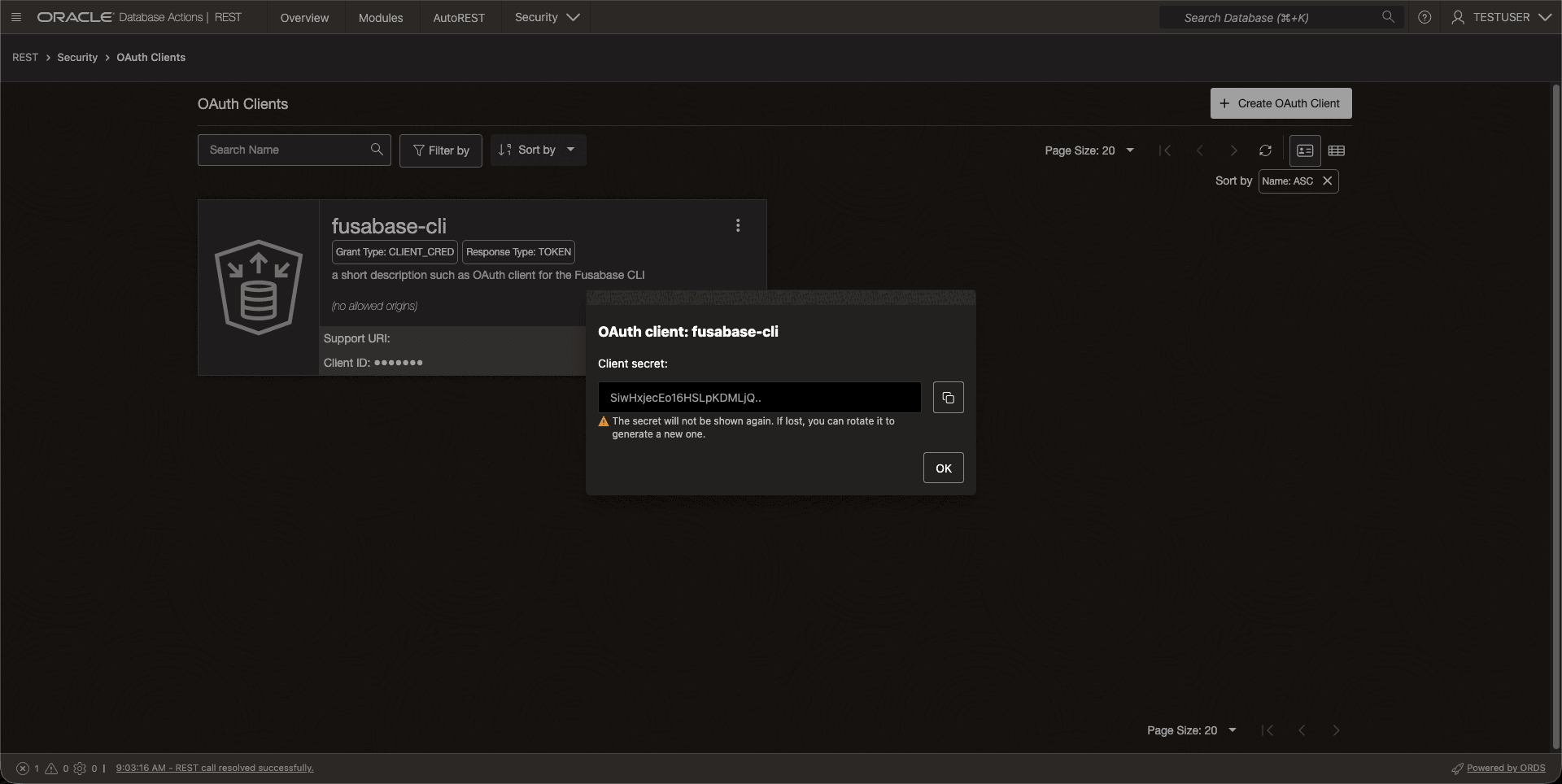Viewport: 1562px width, 784px height.
Task: Click the search magnifier in Search Name
Action: (377, 150)
